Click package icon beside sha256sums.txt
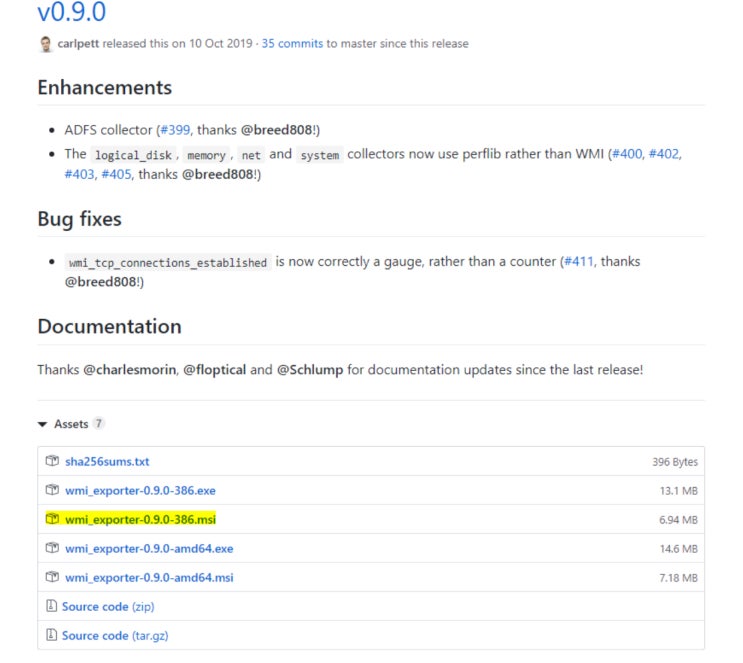Screen dimensions: 743x663 53,462
